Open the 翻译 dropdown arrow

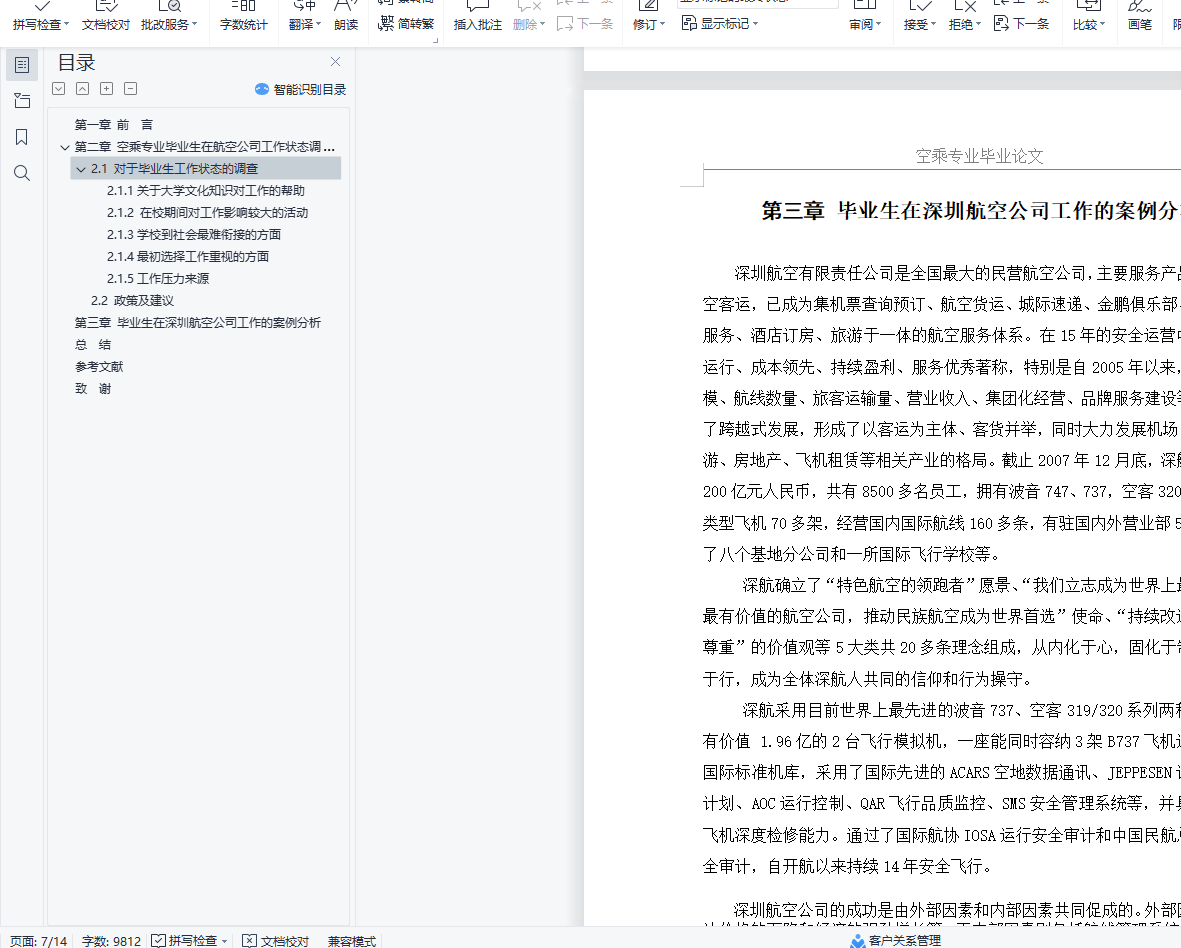point(319,25)
